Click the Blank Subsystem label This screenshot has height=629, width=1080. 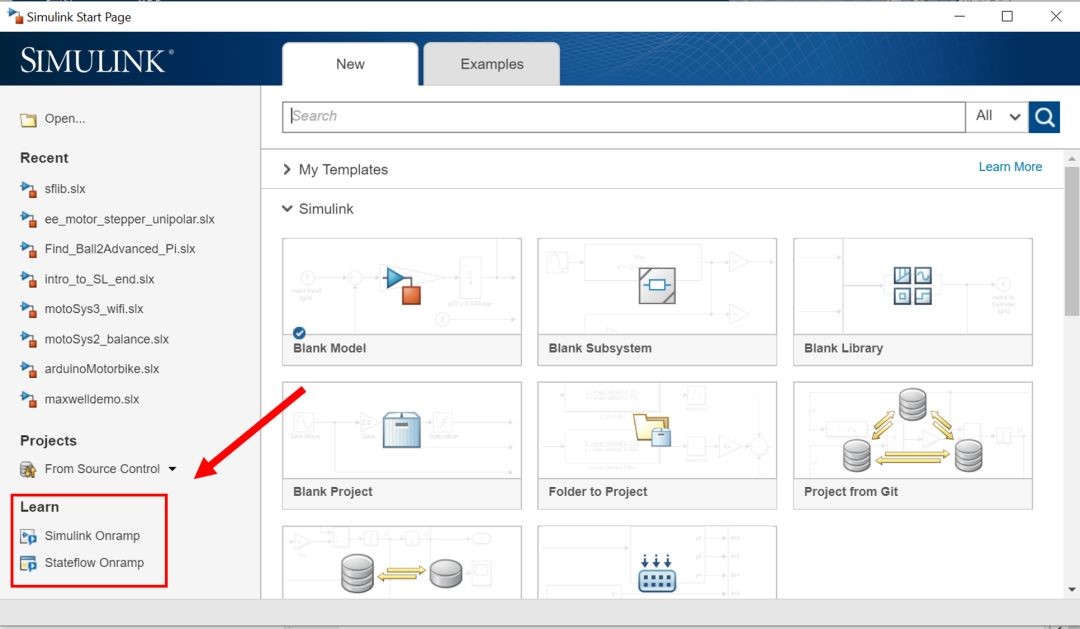[600, 348]
